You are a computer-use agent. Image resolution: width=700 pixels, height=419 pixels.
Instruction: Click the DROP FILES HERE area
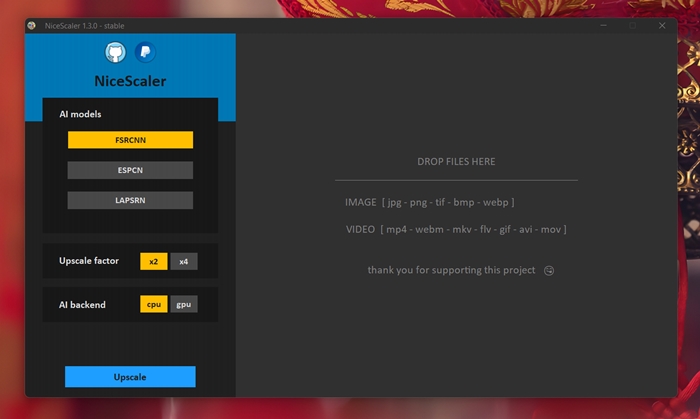click(x=456, y=162)
